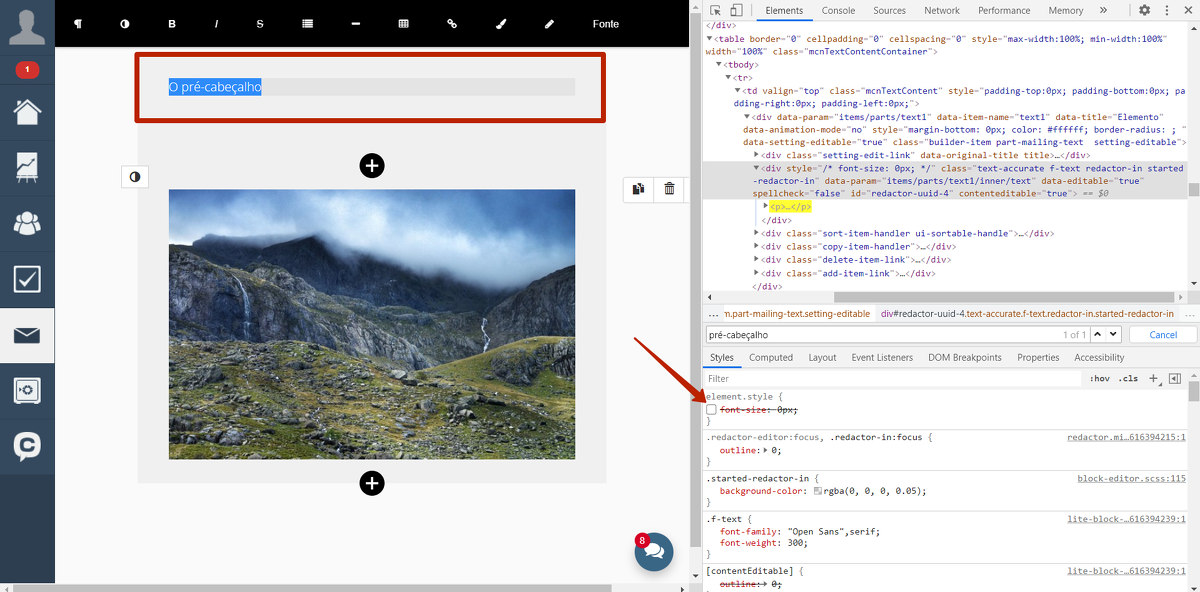Expand the sort-item-handler div node
1200x592 pixels.
point(756,233)
